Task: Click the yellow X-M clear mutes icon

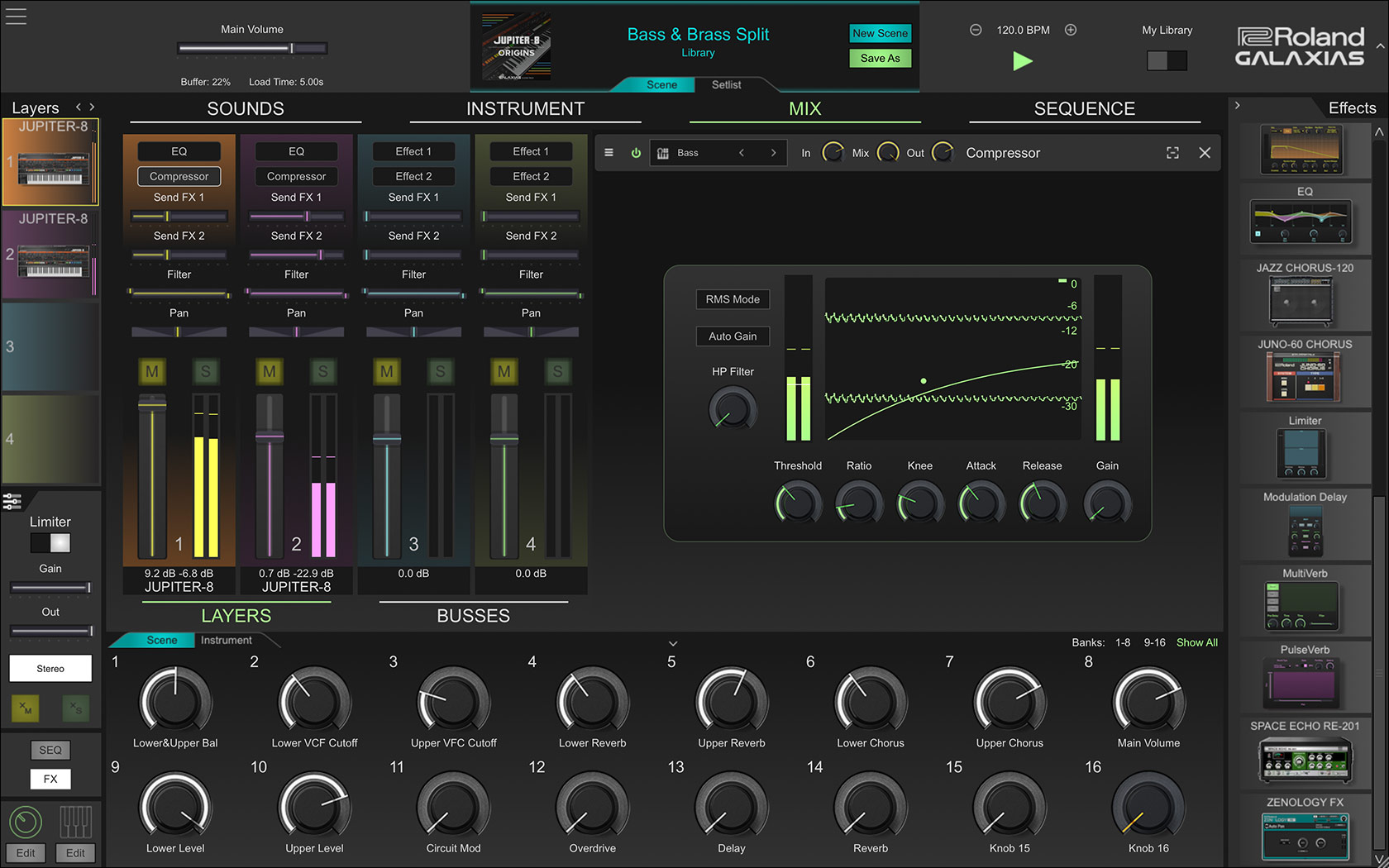Action: point(26,708)
